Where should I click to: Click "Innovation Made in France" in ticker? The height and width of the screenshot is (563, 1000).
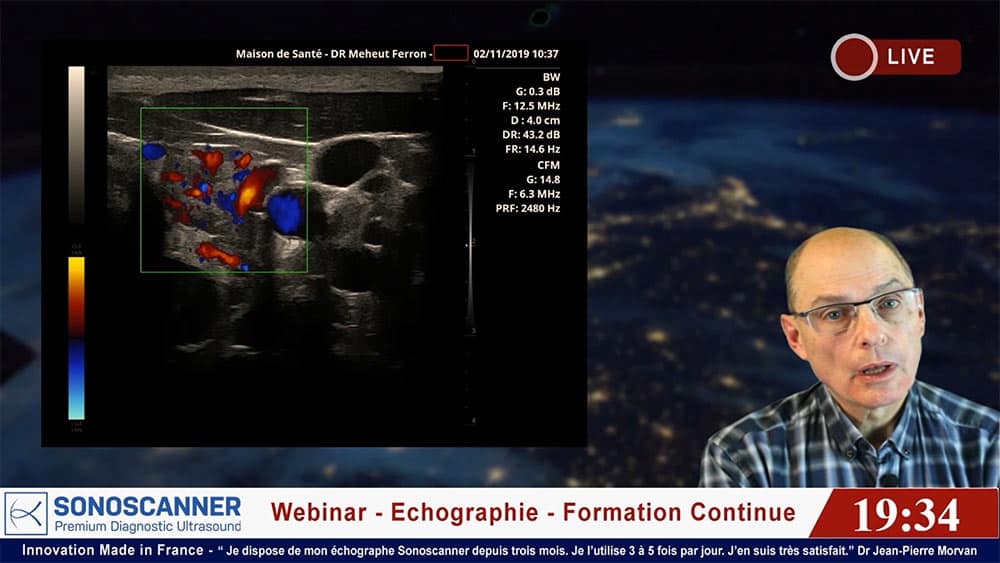(113, 550)
